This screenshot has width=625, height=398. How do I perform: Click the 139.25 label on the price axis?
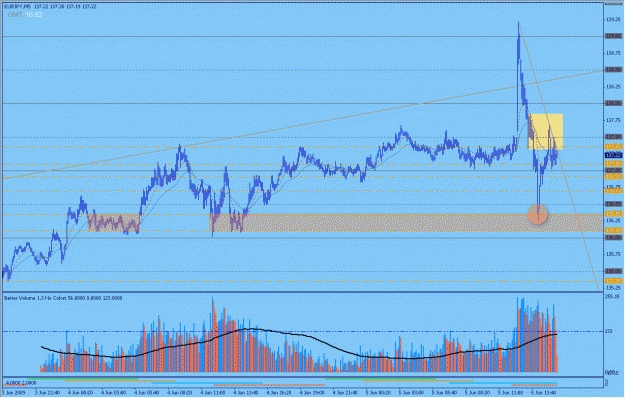[x=613, y=20]
